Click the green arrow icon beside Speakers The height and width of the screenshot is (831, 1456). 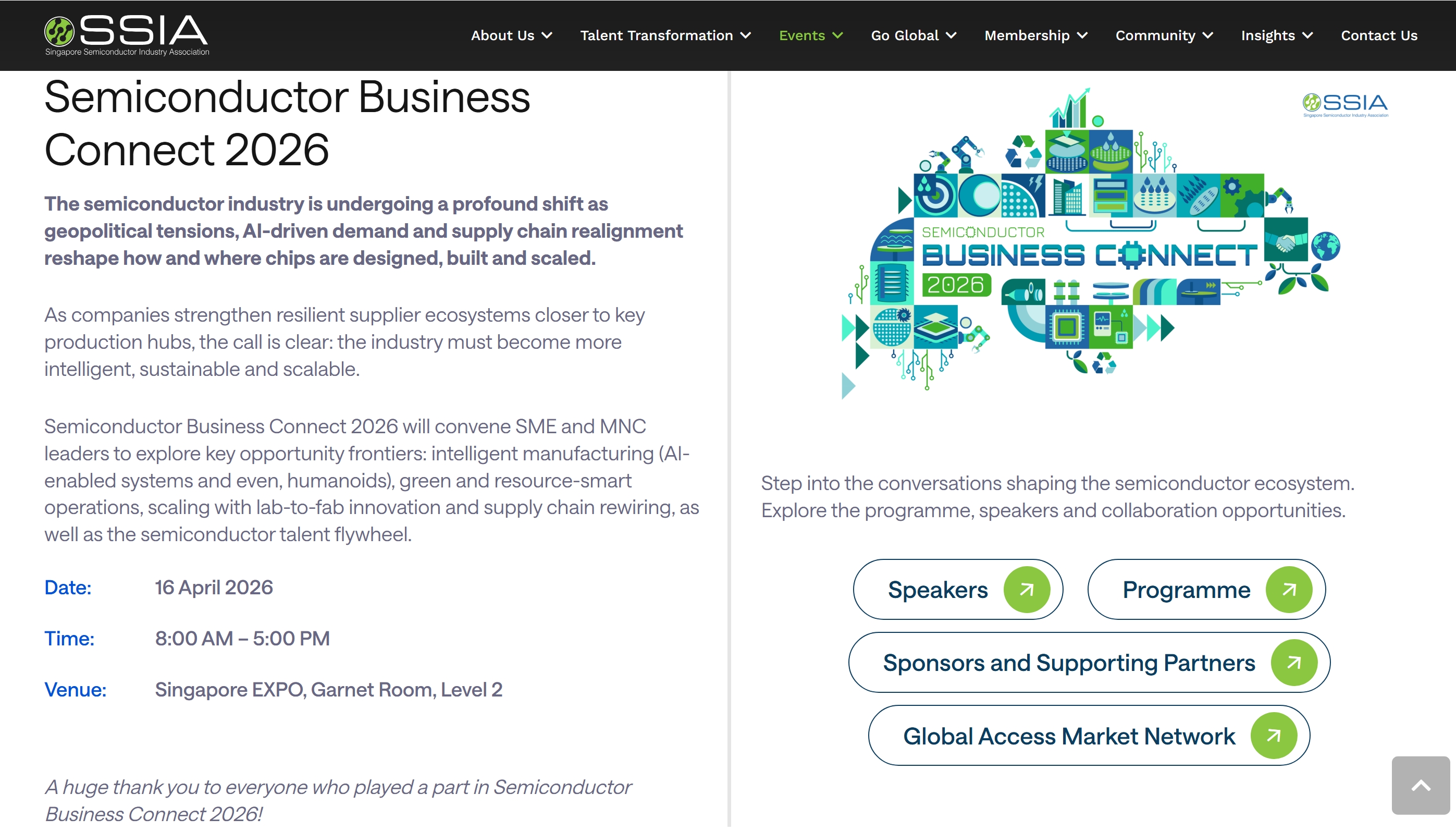[1027, 590]
